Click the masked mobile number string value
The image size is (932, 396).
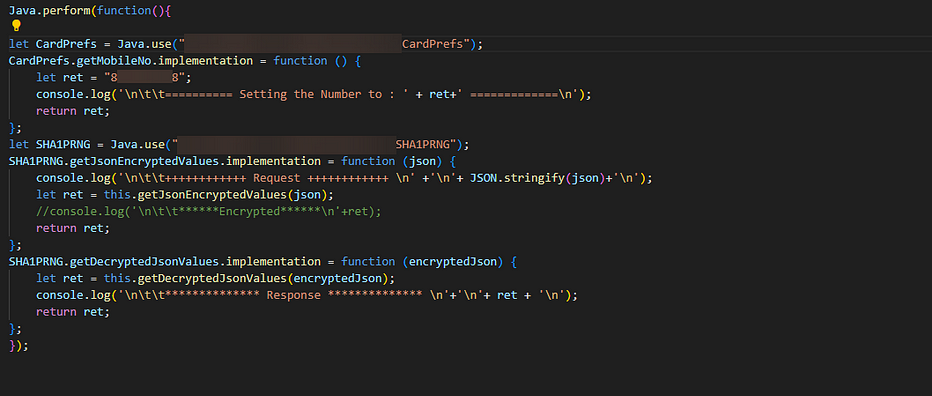[144, 77]
